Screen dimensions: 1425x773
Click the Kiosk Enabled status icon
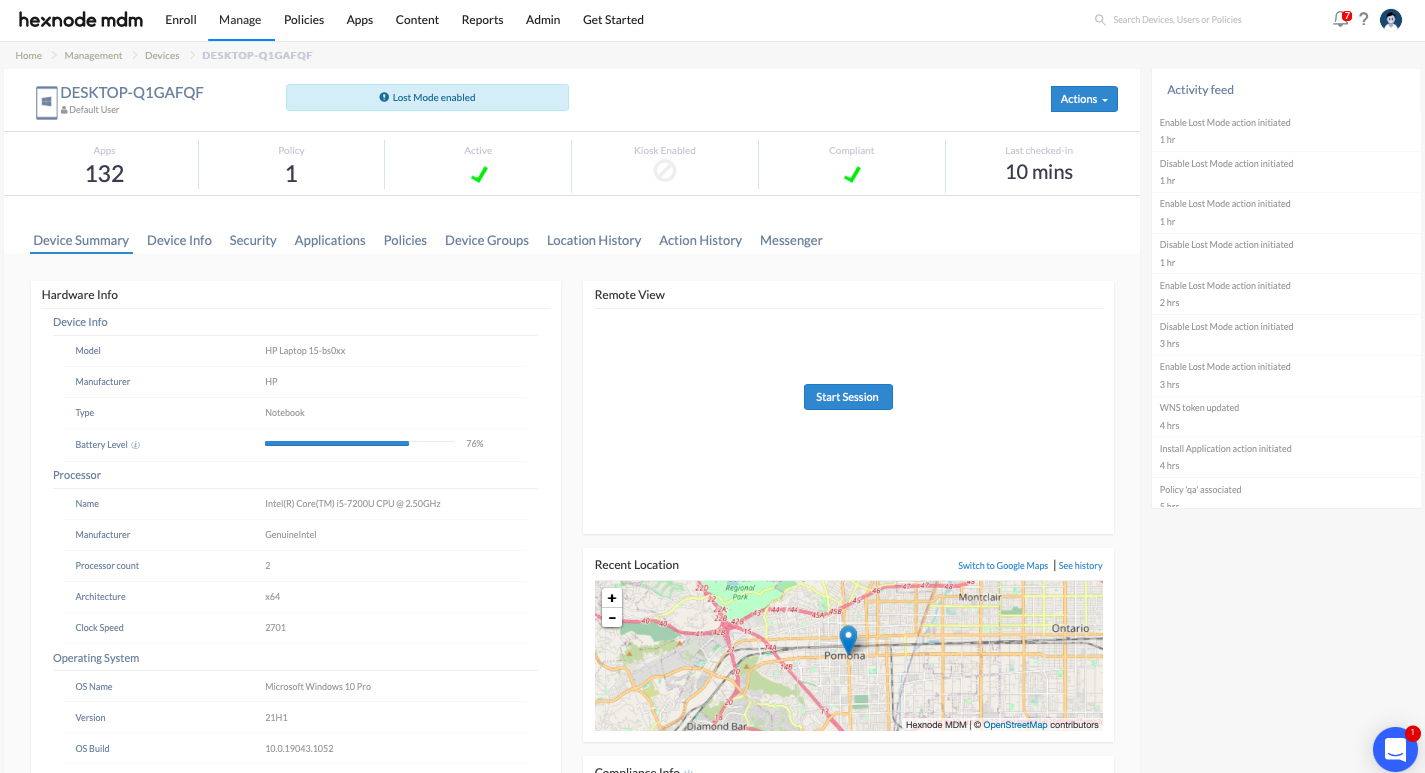point(665,172)
